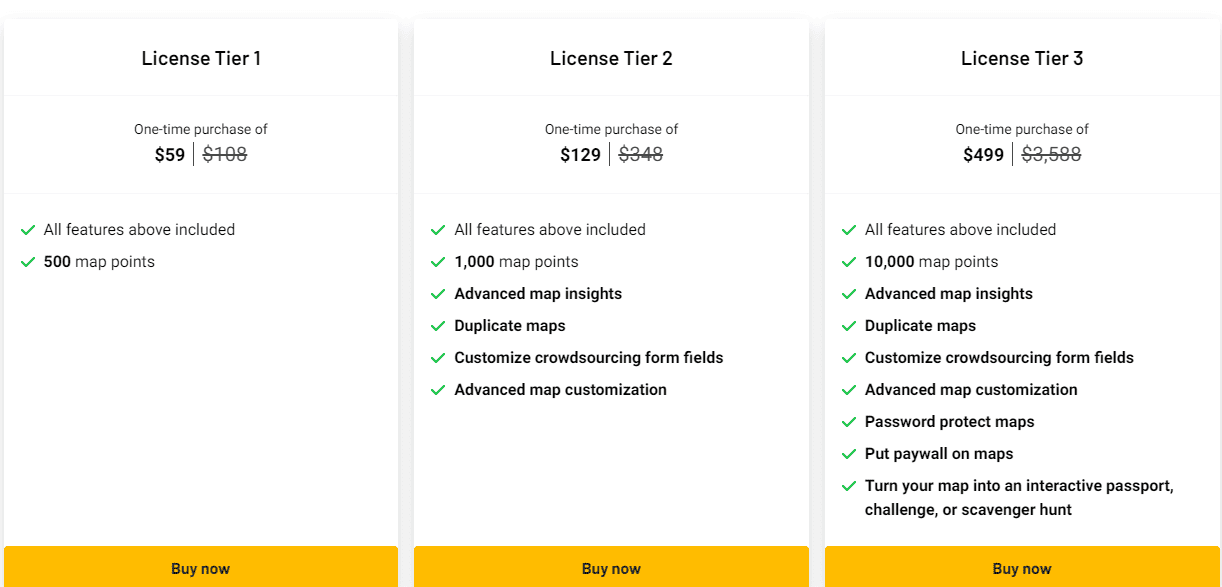1222x587 pixels.
Task: Click checkmark next to Put paywall on maps
Action: (x=849, y=454)
